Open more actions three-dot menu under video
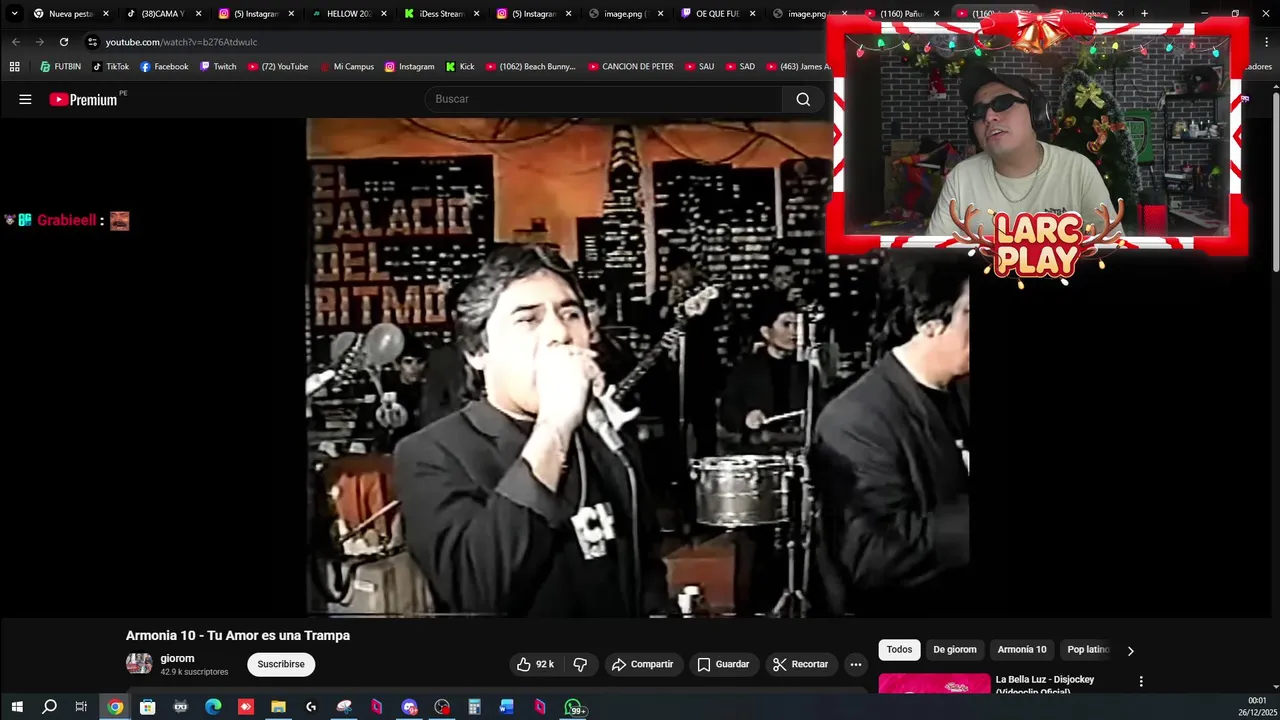Image resolution: width=1280 pixels, height=720 pixels. [x=855, y=664]
